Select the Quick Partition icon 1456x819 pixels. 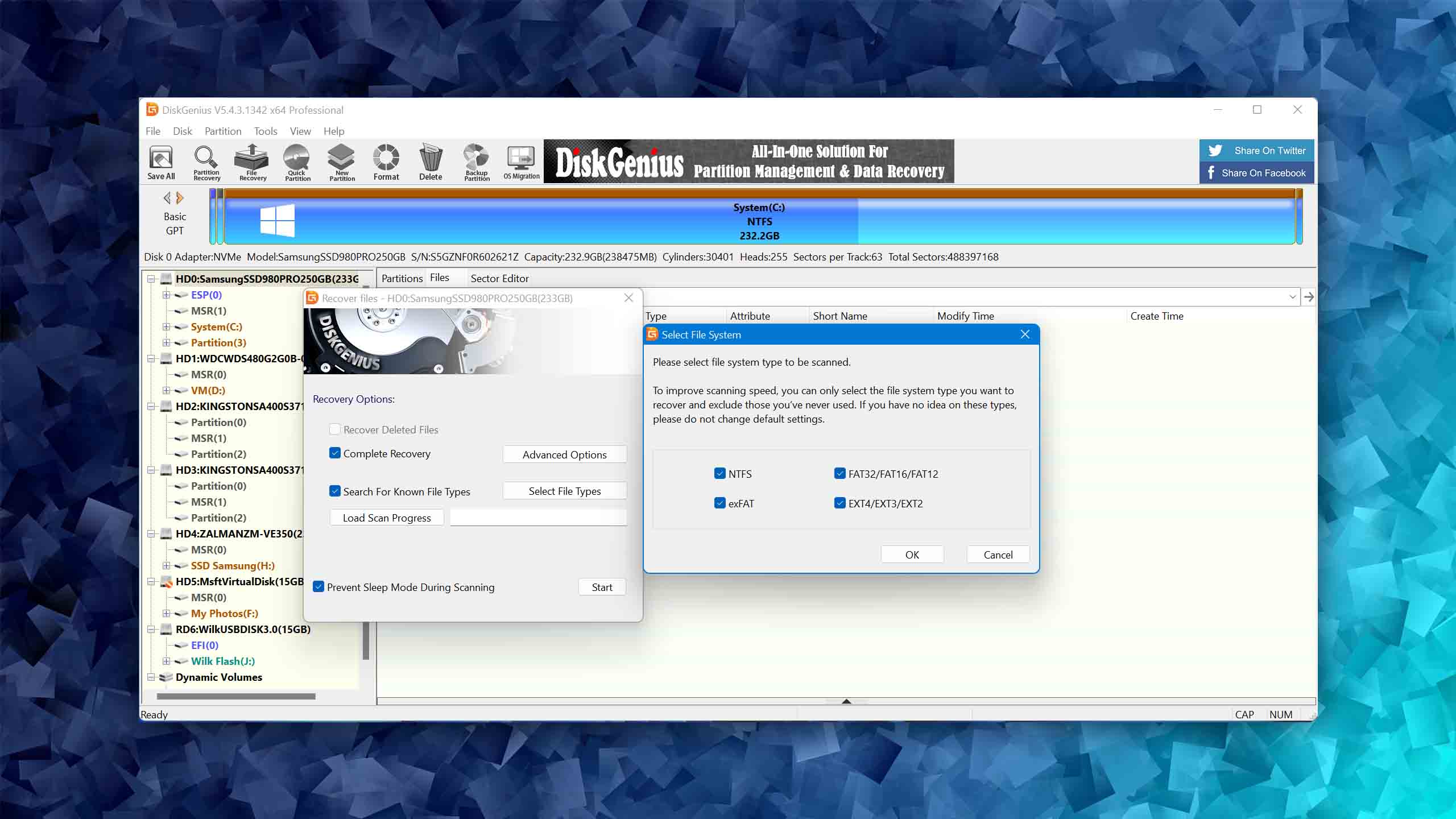pos(297,162)
